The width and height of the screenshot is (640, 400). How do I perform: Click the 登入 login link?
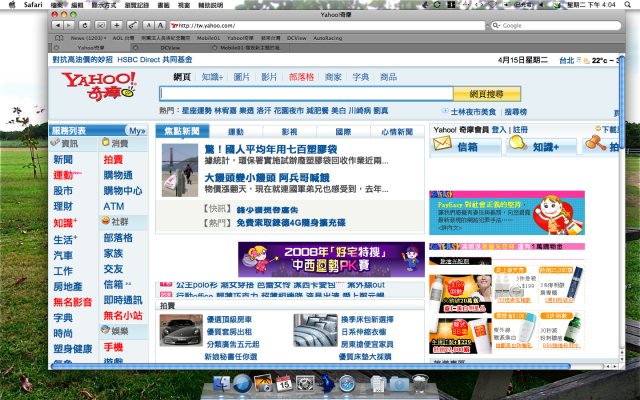pyautogui.click(x=499, y=130)
